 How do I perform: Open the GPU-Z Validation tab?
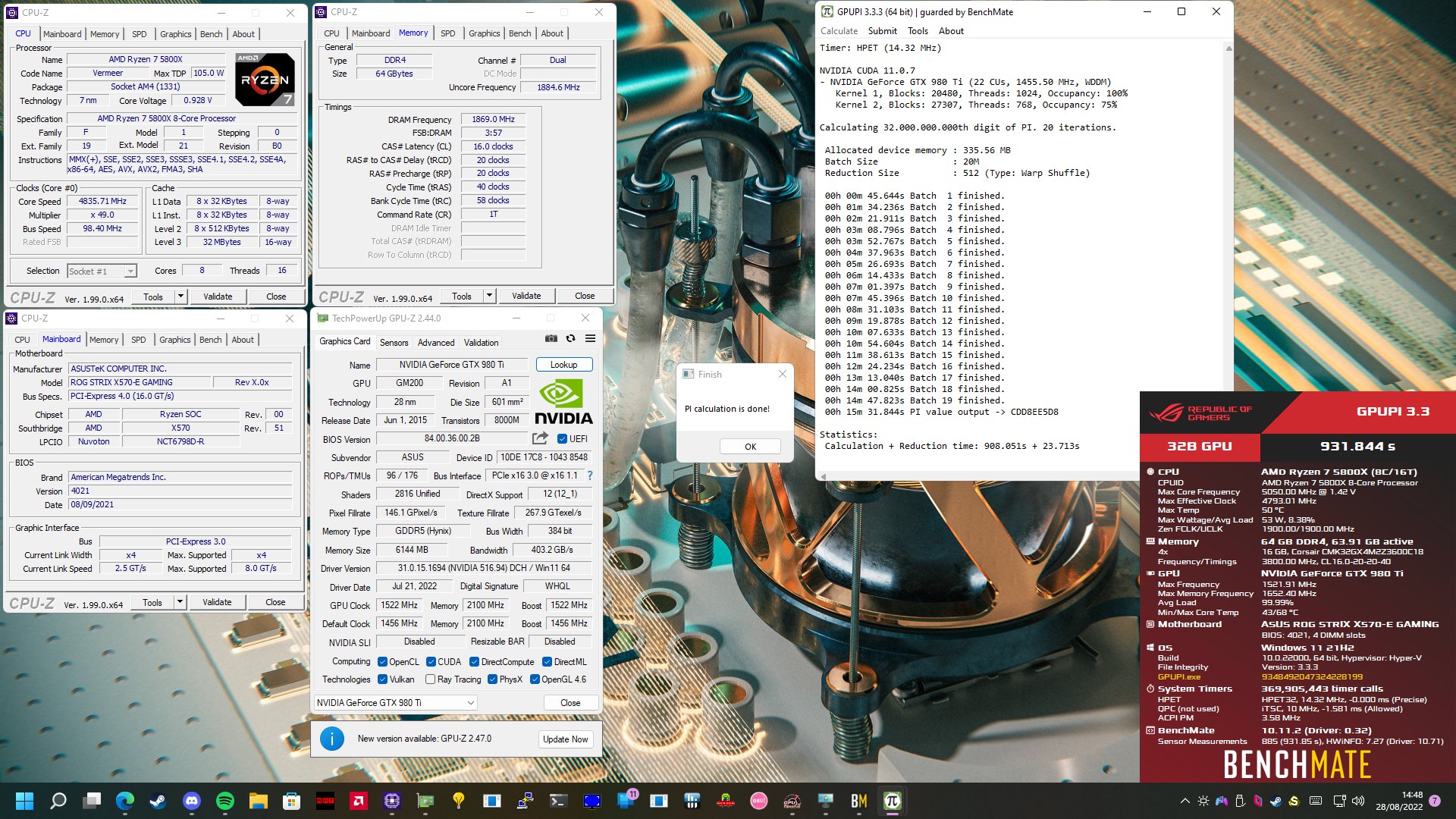[x=481, y=343]
